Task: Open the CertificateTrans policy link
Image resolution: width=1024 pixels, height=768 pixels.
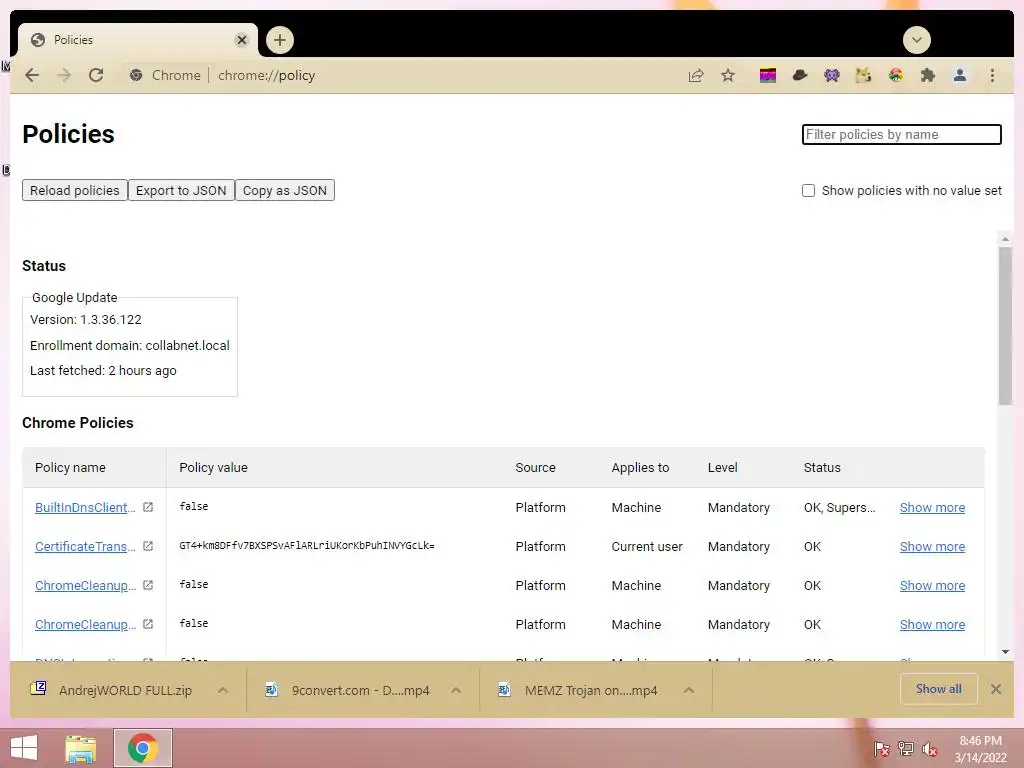Action: [x=85, y=547]
